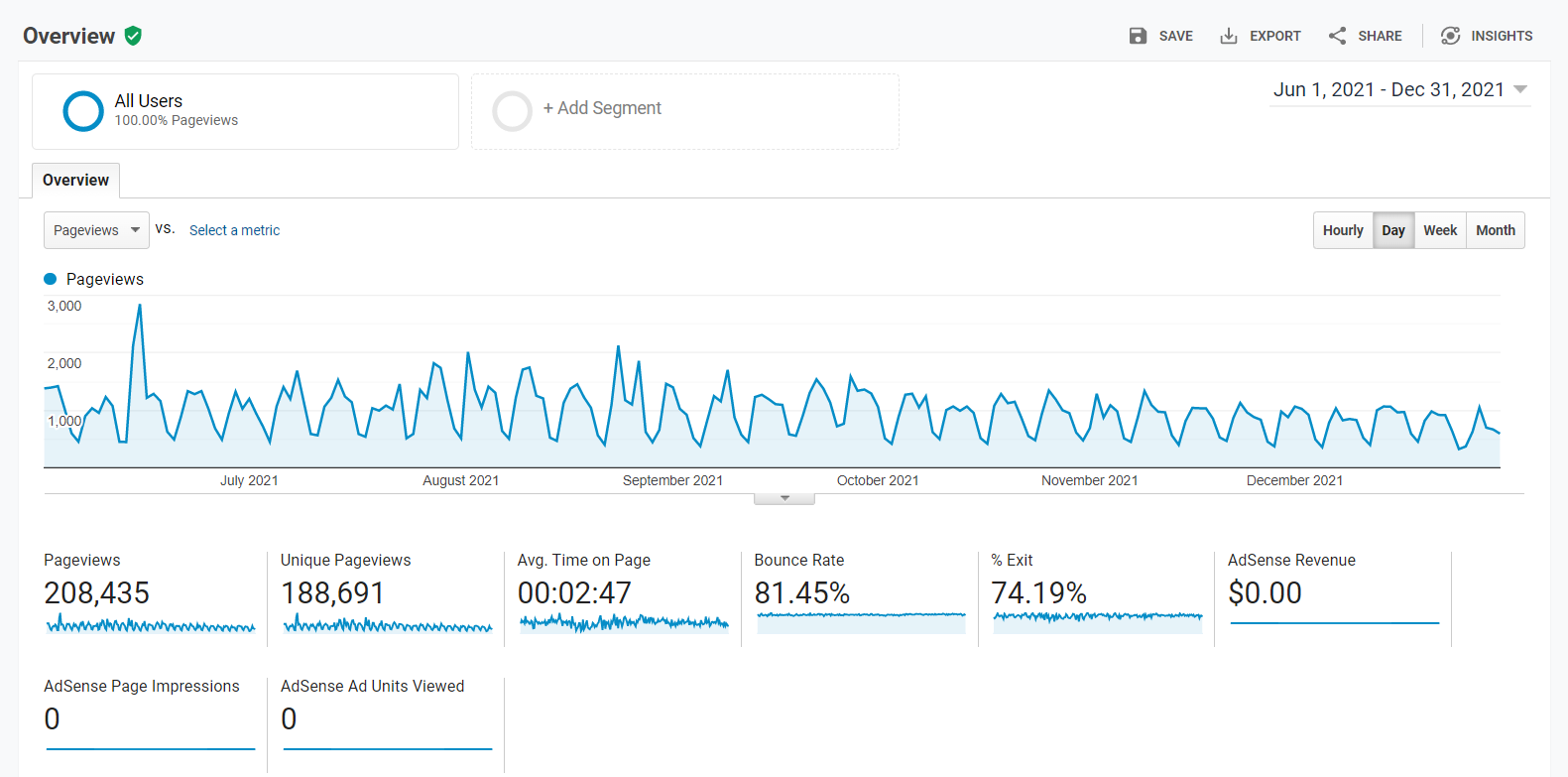The height and width of the screenshot is (777, 1568).
Task: Click the % Exit 74.19% value
Action: tap(1039, 592)
